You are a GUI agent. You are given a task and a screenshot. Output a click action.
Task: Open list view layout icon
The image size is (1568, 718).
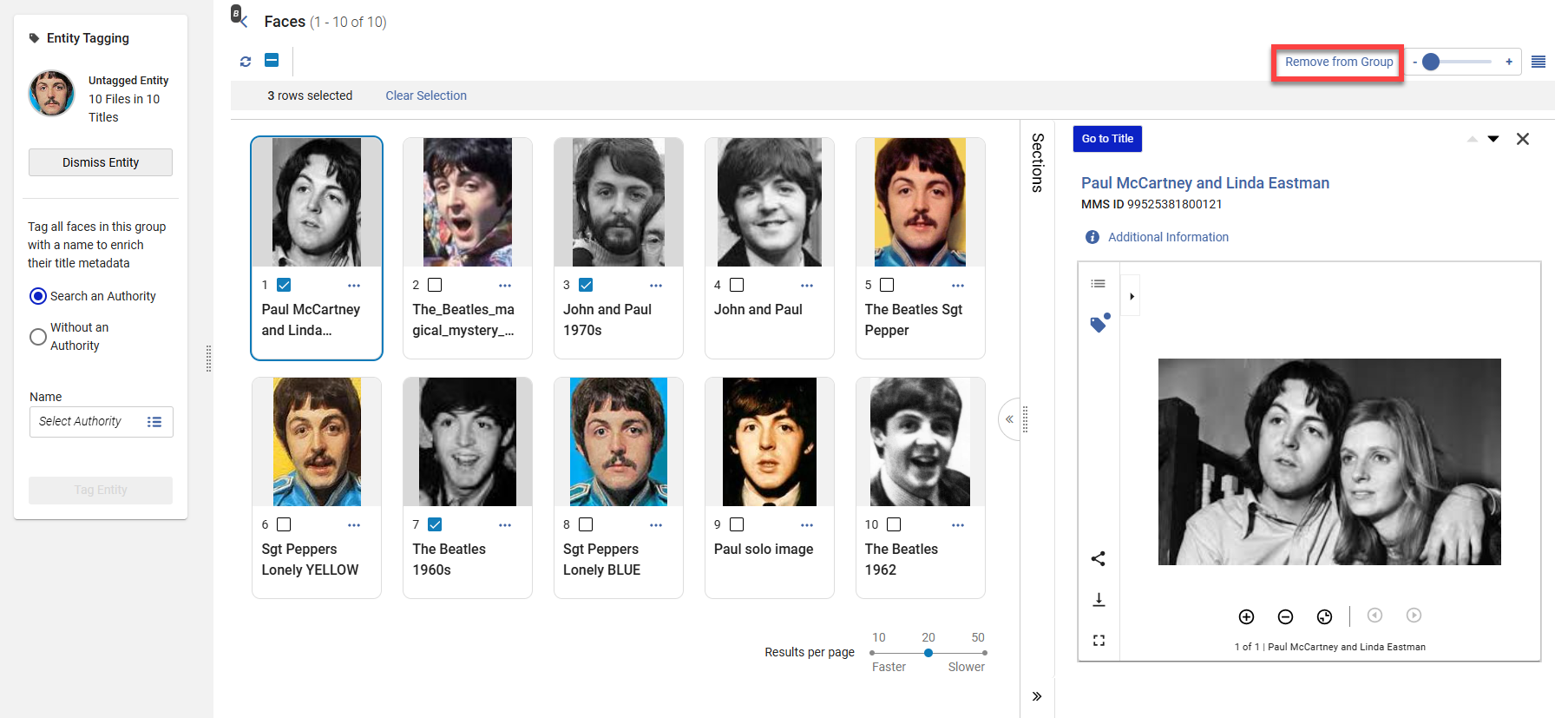pyautogui.click(x=1538, y=62)
